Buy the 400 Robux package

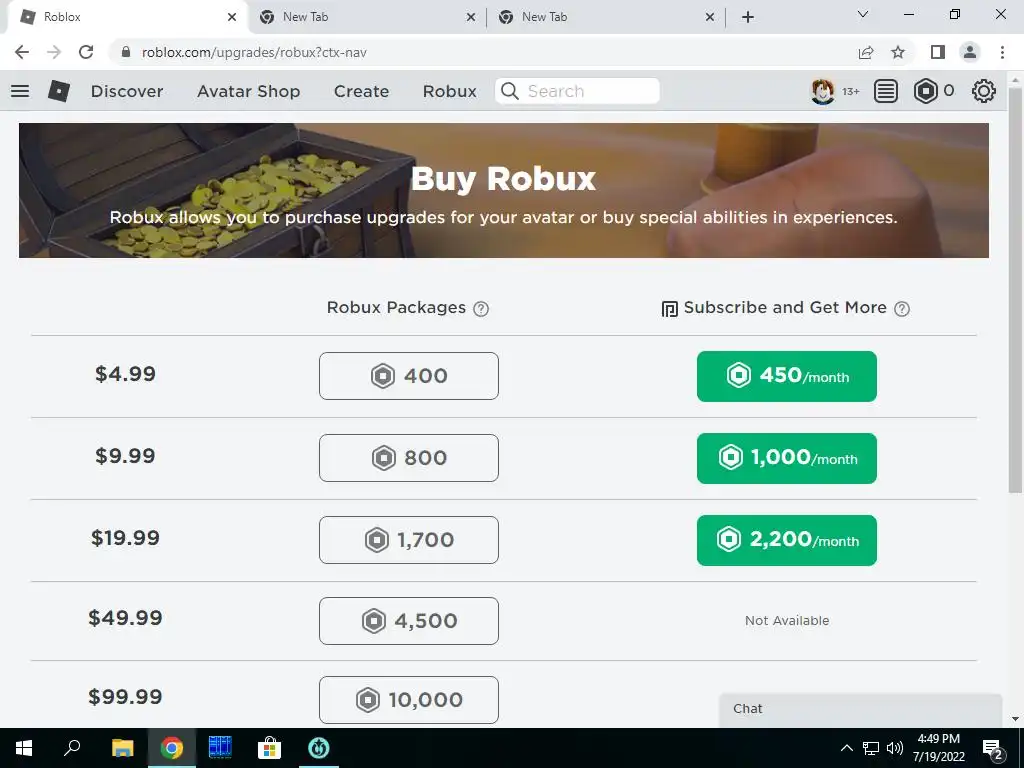[409, 376]
